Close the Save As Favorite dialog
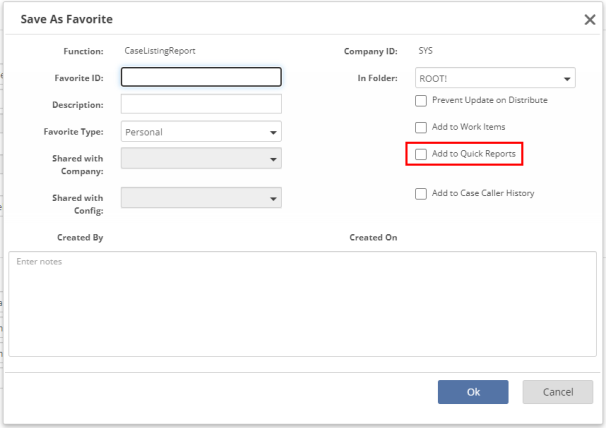Image resolution: width=606 pixels, height=428 pixels. click(x=590, y=19)
